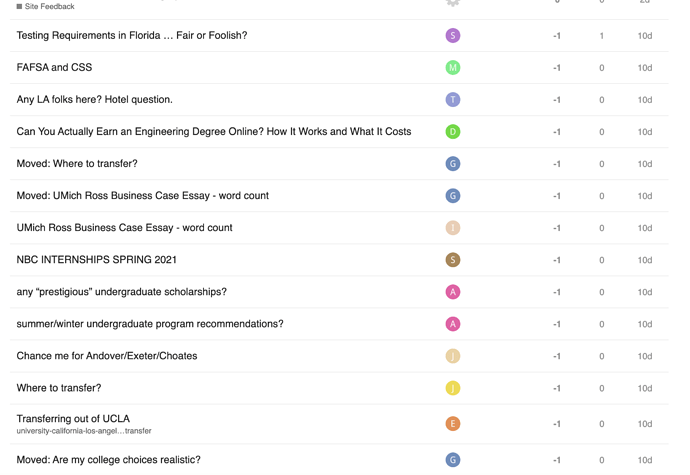Open topic NBC INTERNSHIPS SPRING 2021
The image size is (690, 475).
click(96, 260)
